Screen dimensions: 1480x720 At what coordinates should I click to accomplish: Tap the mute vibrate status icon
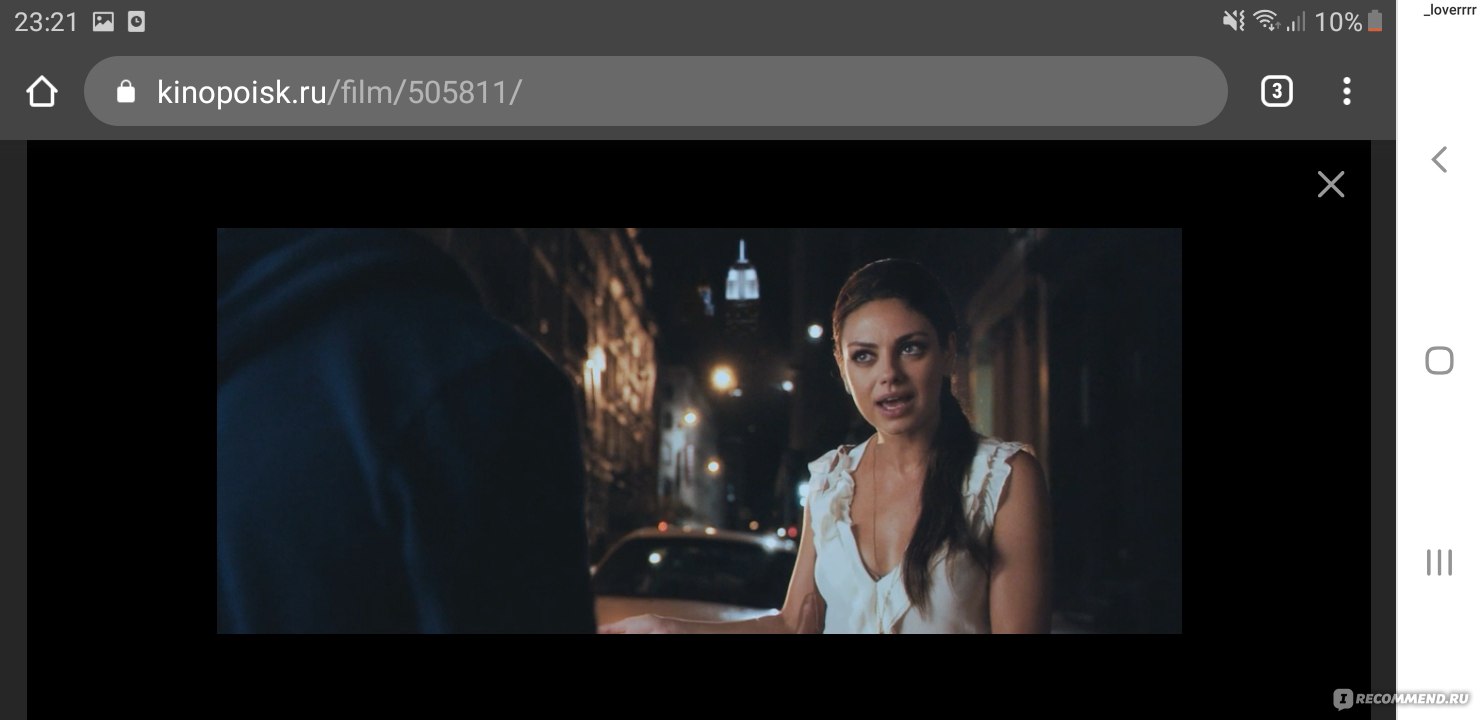[1234, 20]
